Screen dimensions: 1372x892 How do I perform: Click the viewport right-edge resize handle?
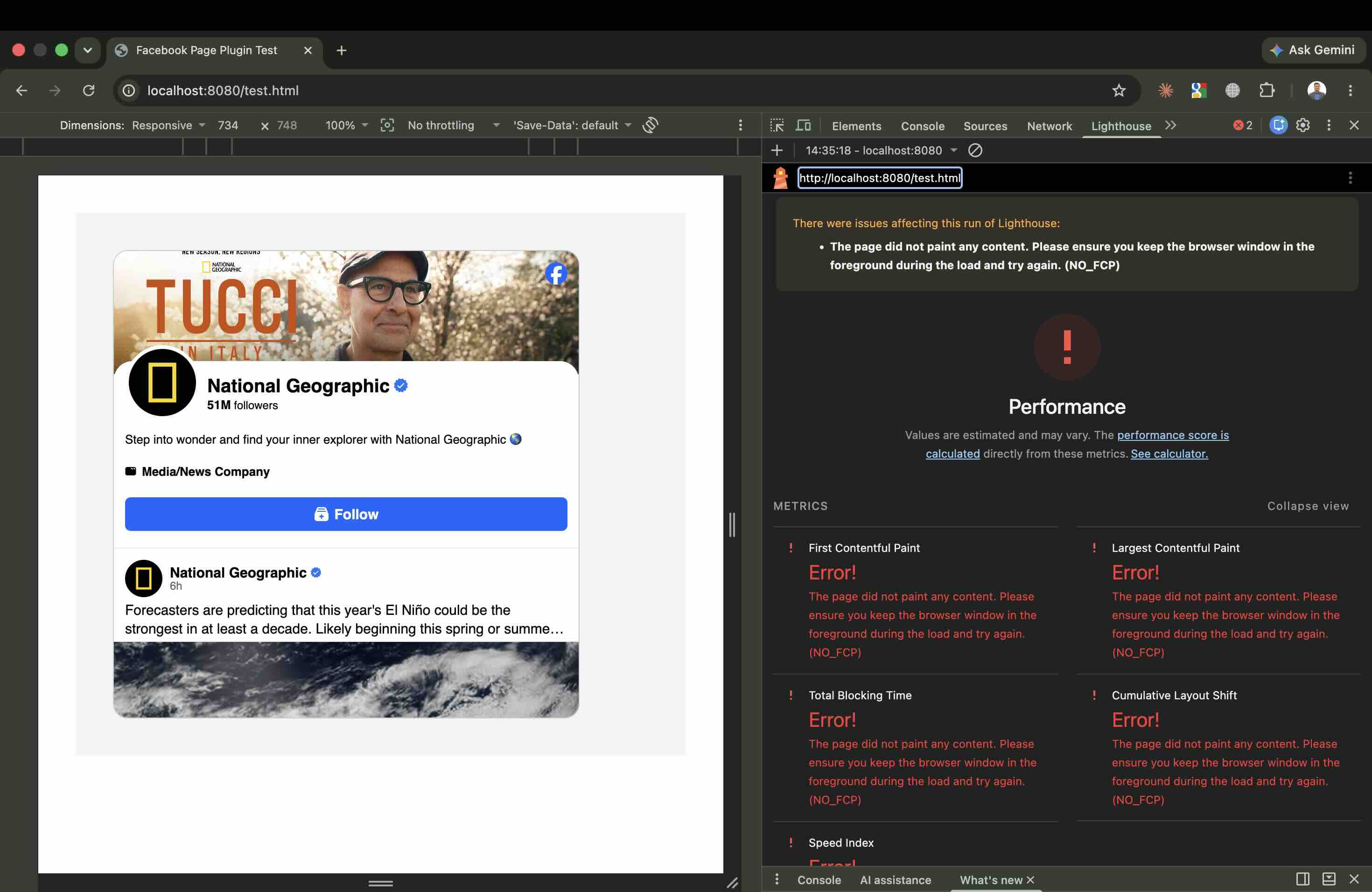coord(732,524)
